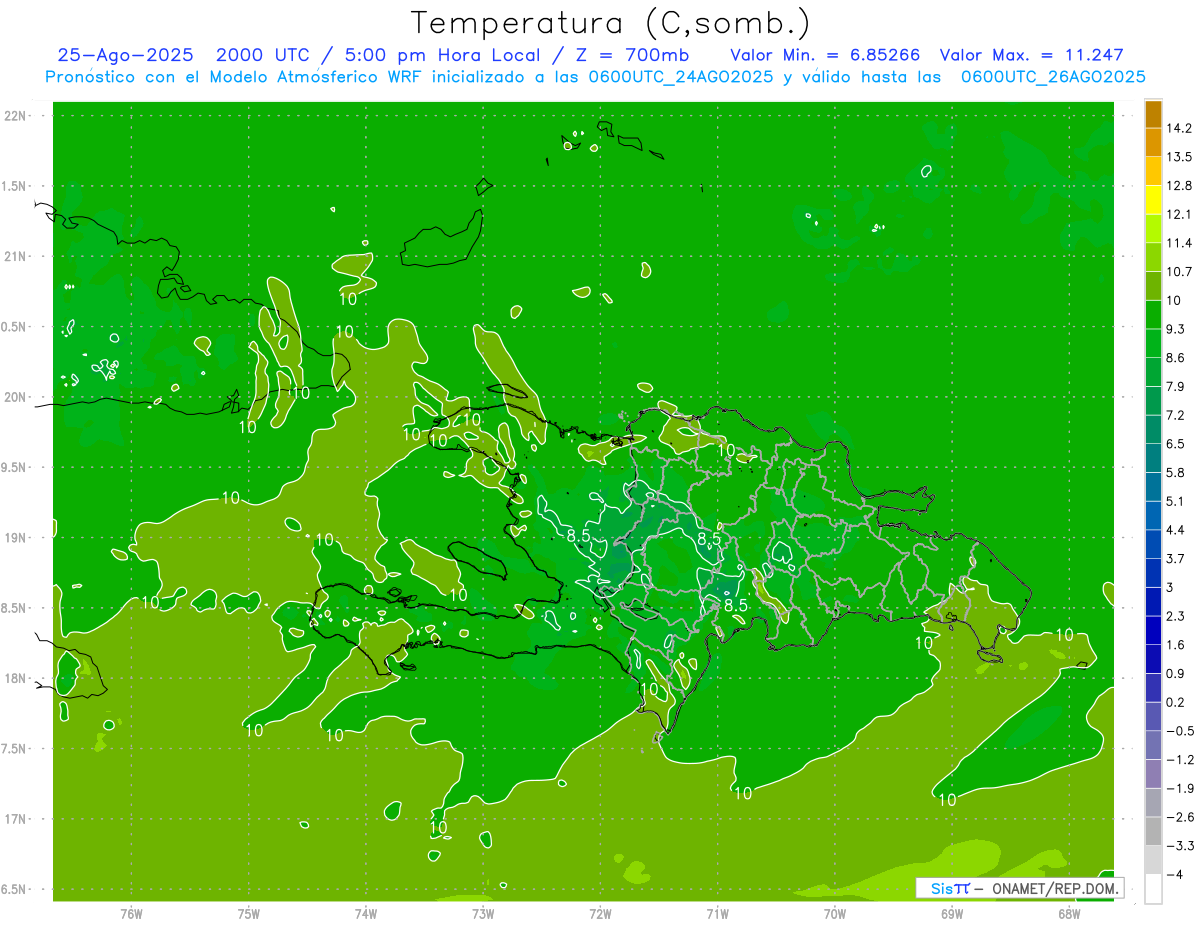Click the colorbar value "13.5"

tap(1179, 157)
